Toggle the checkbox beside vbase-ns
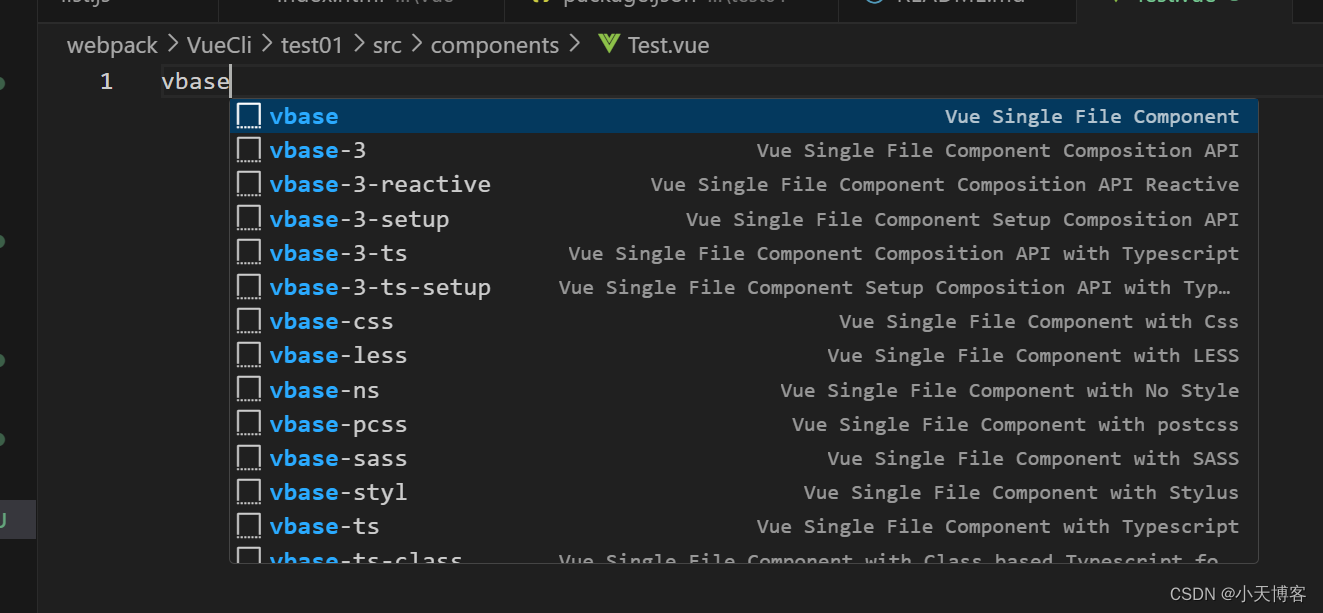Image resolution: width=1323 pixels, height=613 pixels. click(248, 389)
